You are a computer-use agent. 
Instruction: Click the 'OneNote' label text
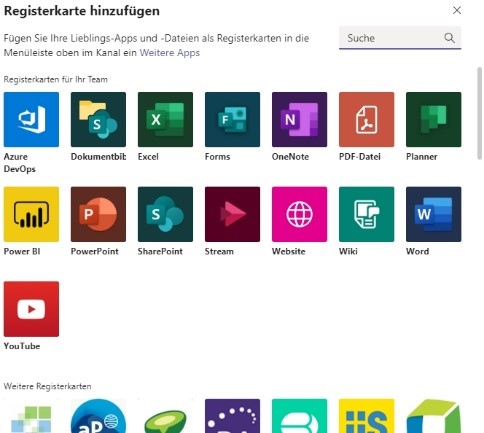coord(290,157)
